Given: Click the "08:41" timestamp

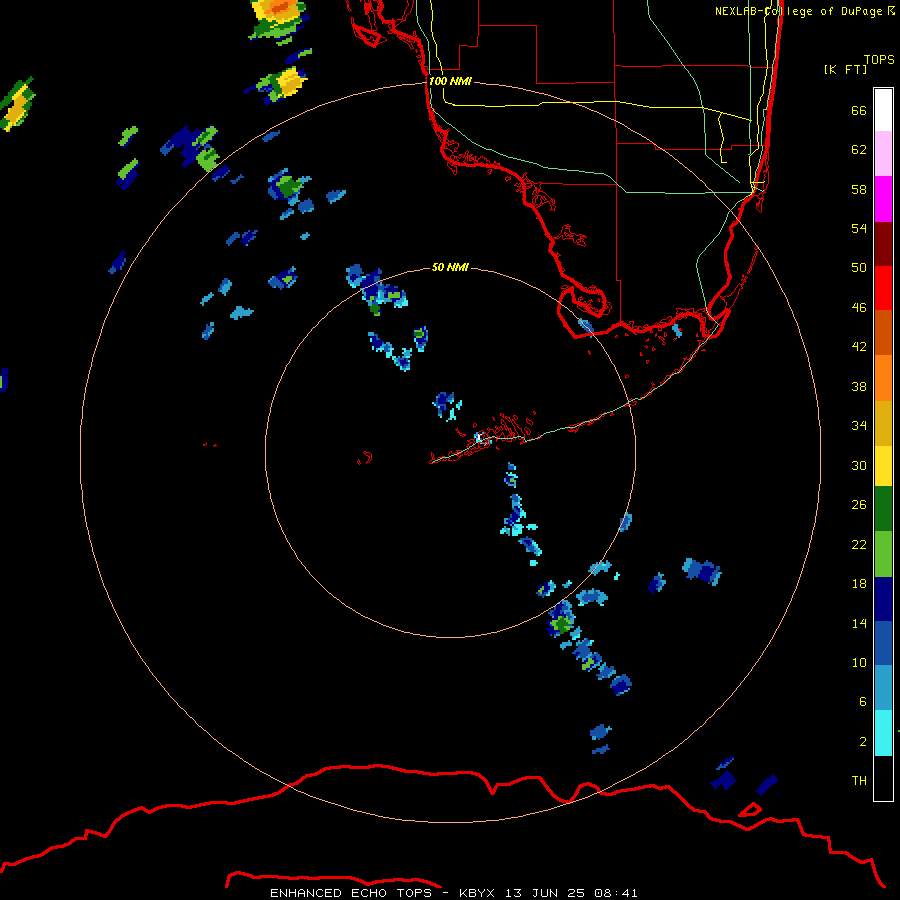Looking at the screenshot, I should [x=616, y=893].
